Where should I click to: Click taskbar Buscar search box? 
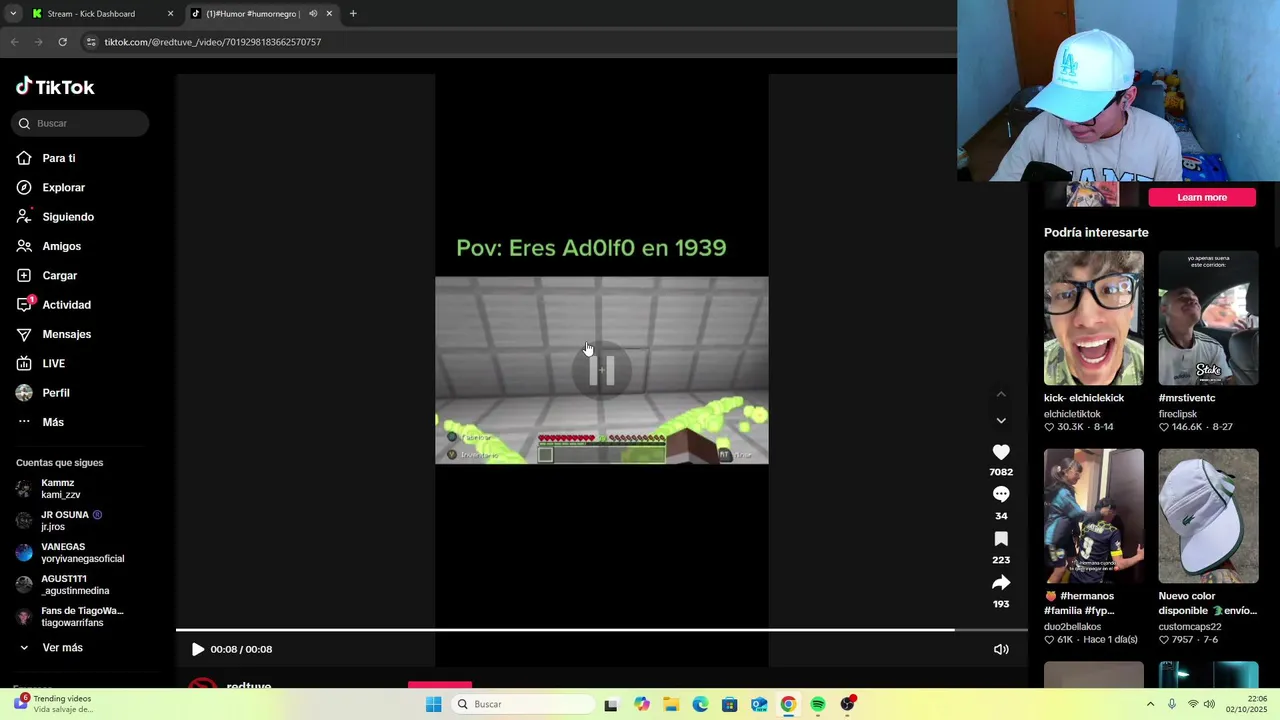click(x=523, y=704)
